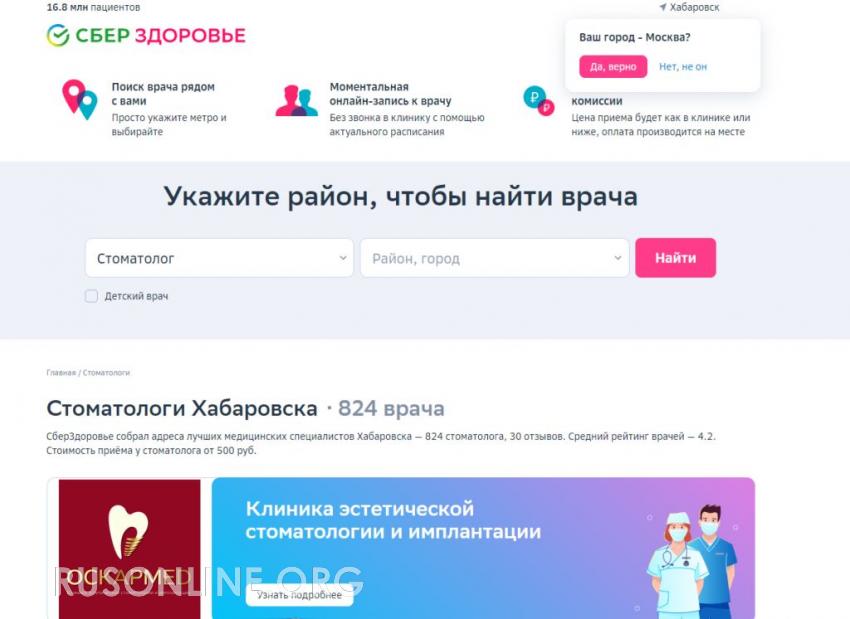Viewport: 850px width, 619px height.
Task: Decline city with Нет, не он link
Action: pyautogui.click(x=682, y=67)
